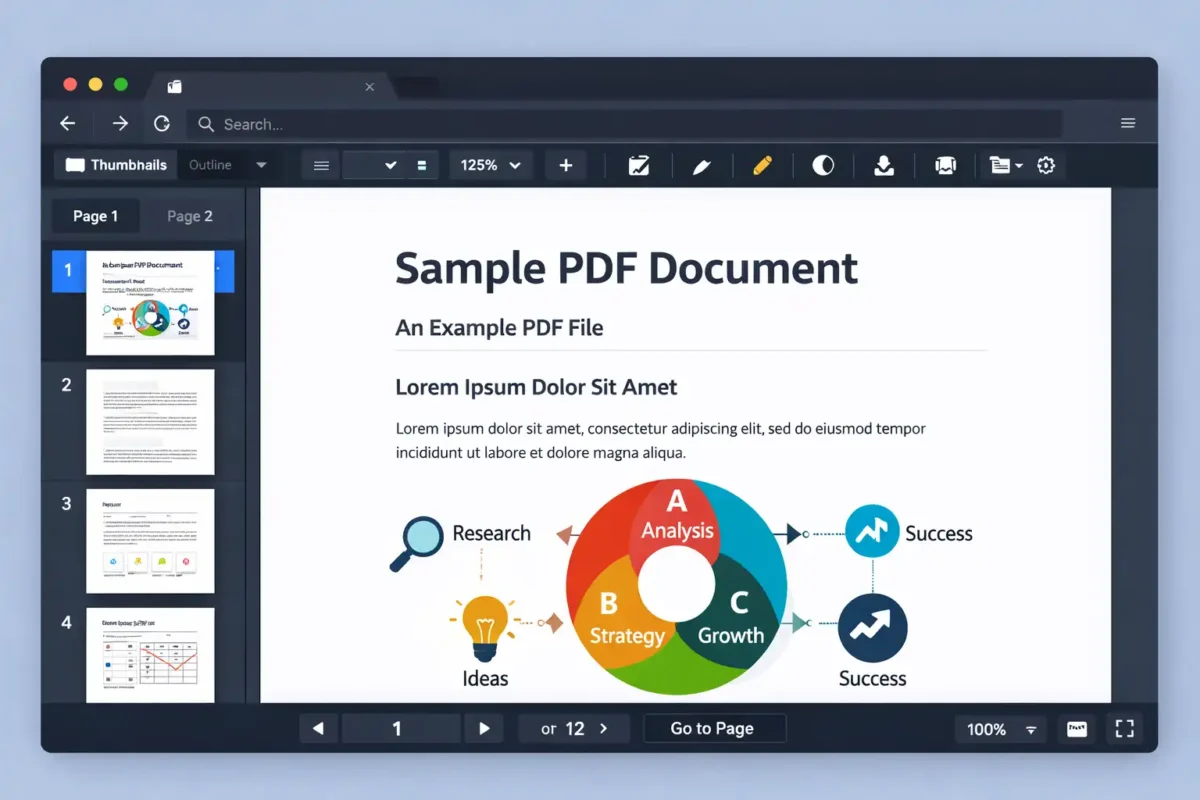This screenshot has height=800, width=1200.
Task: Open the print dialog icon
Action: (944, 165)
